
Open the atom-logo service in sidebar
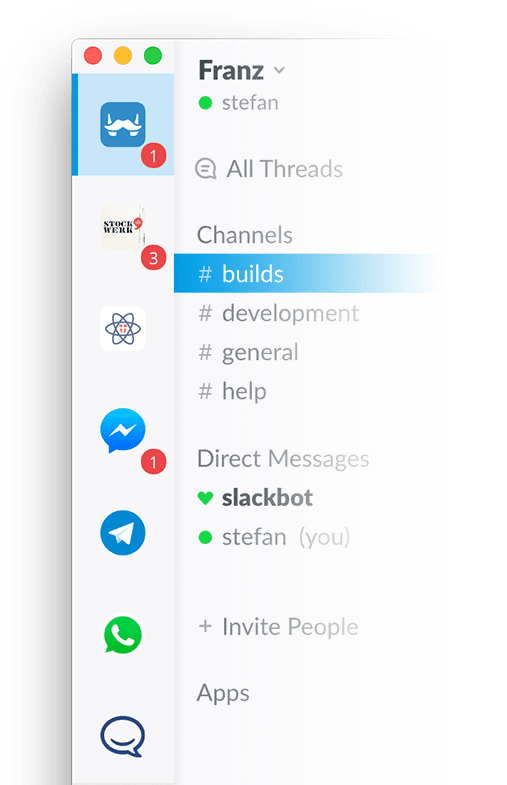click(x=123, y=329)
